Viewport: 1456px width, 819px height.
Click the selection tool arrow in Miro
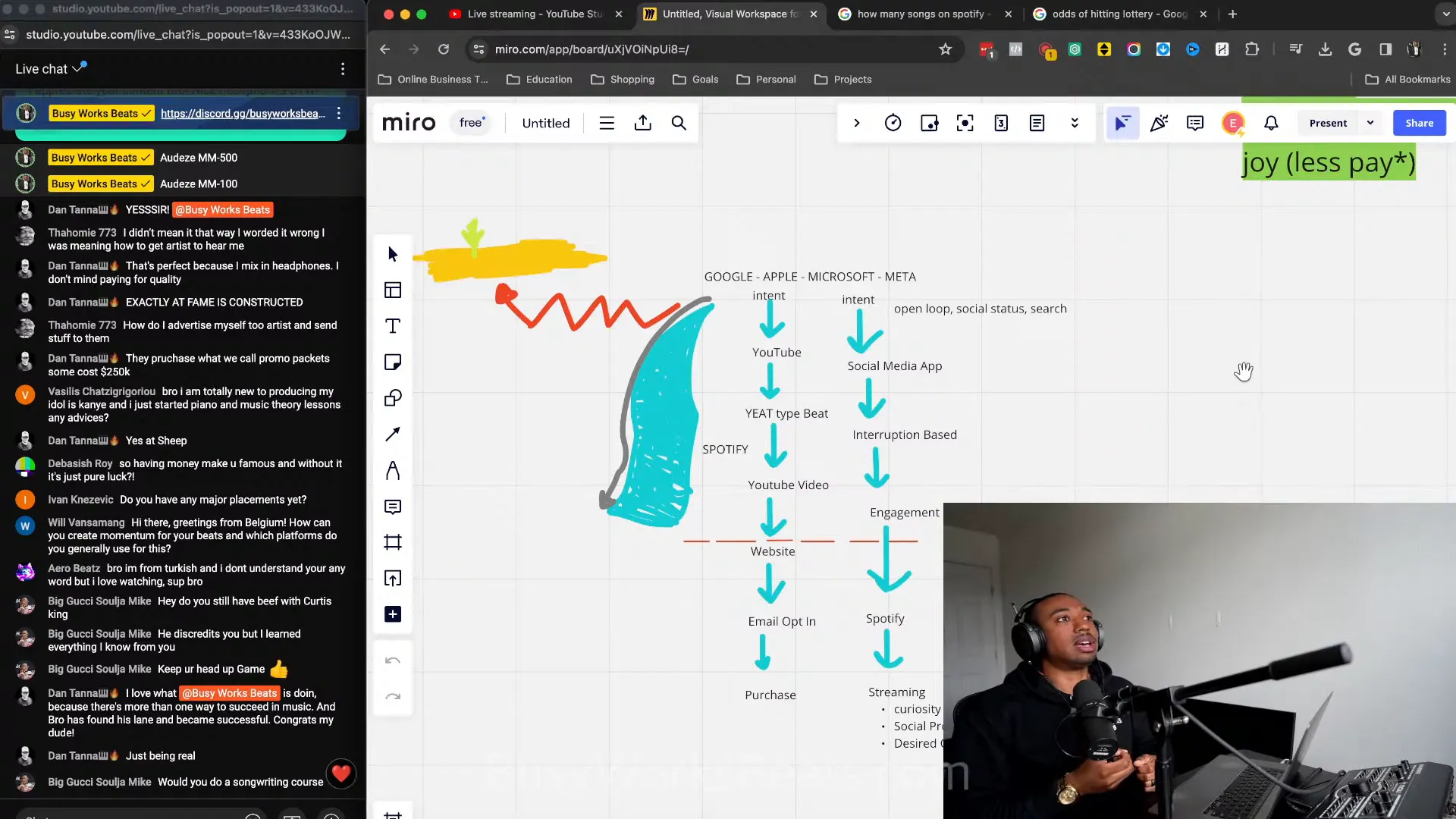(x=392, y=253)
